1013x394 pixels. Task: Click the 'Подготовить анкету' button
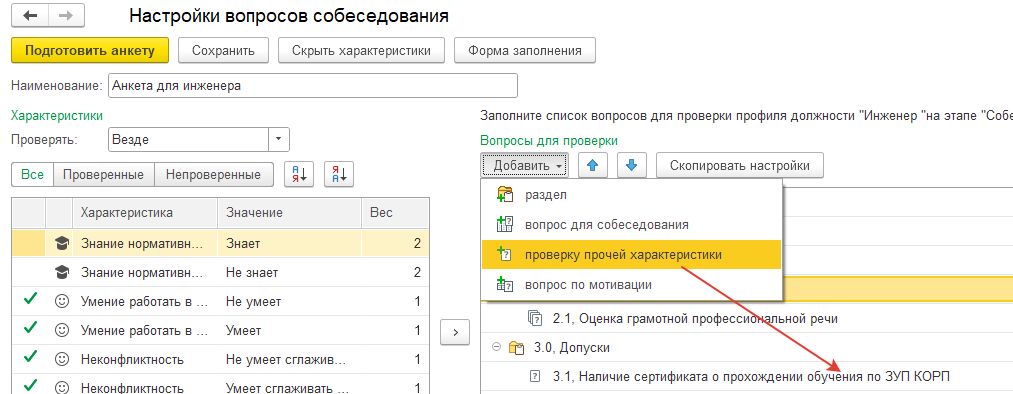pos(90,50)
